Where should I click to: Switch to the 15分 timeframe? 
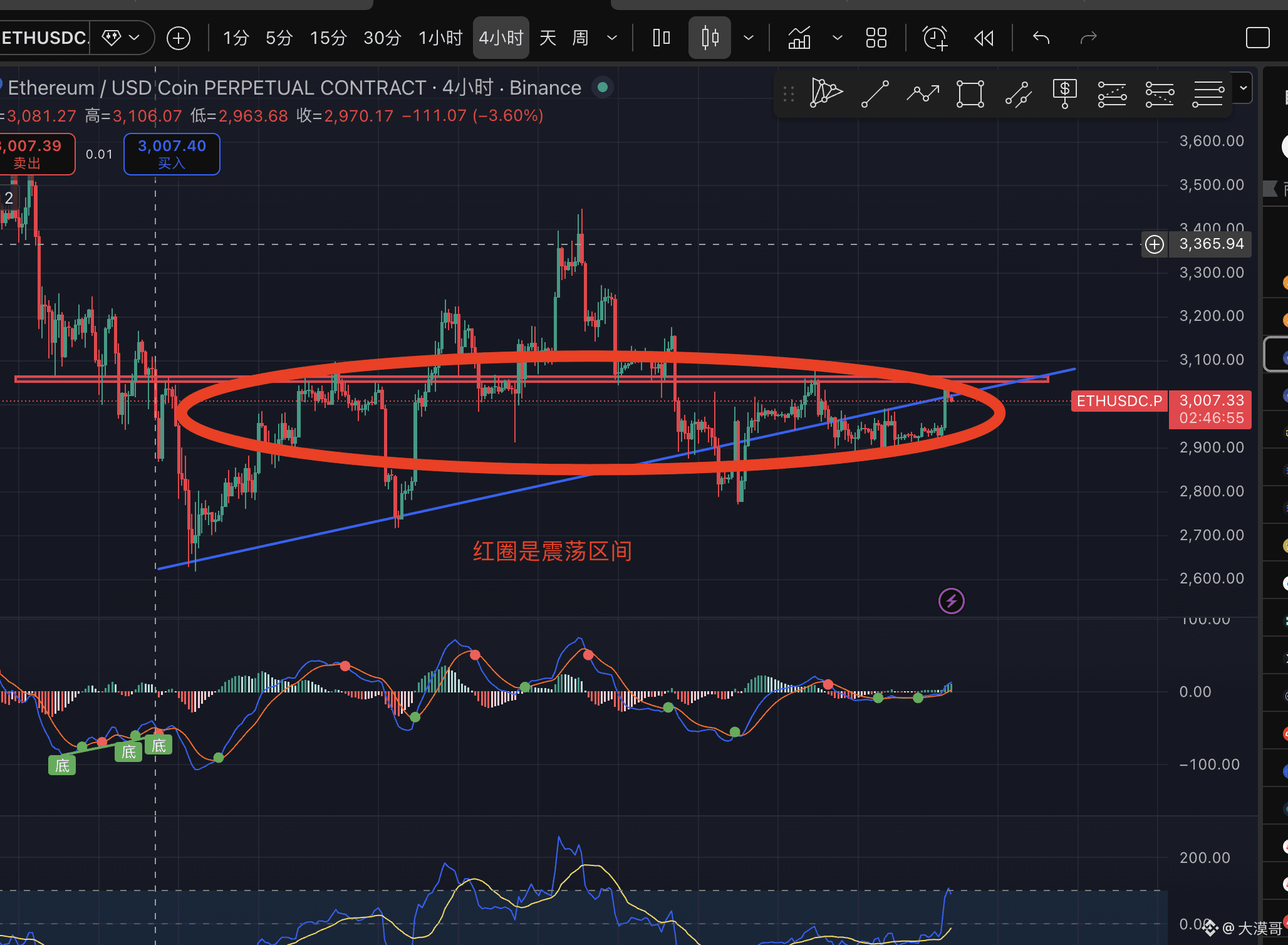[328, 38]
